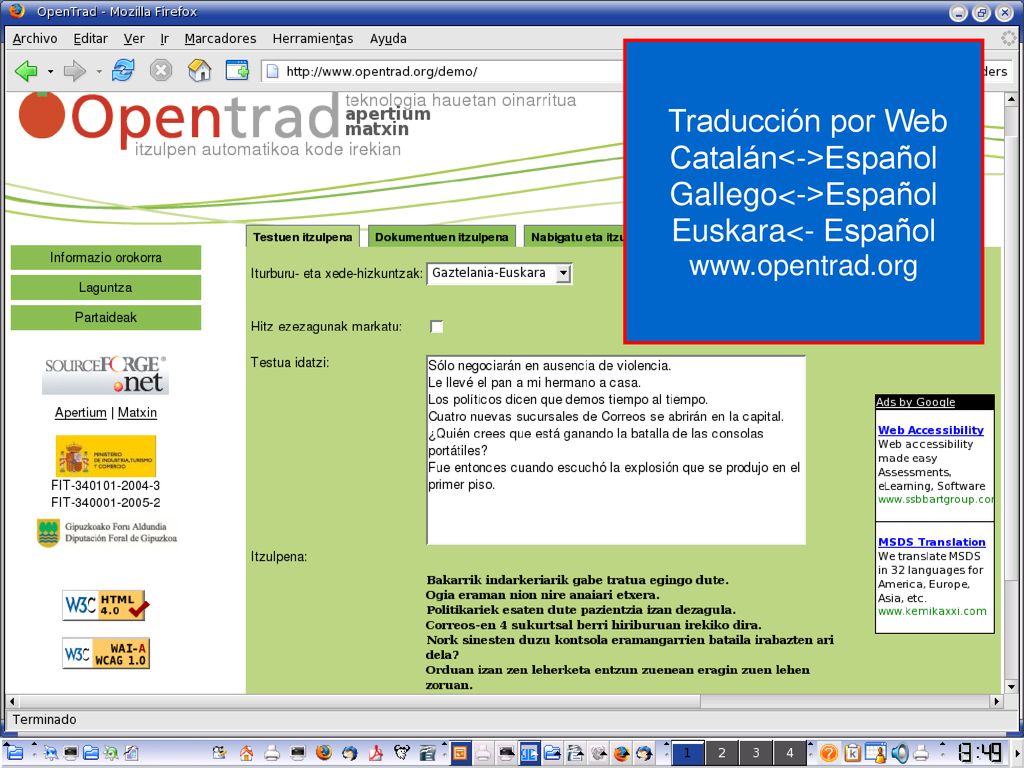This screenshot has height=768, width=1024.
Task: Reload the page with the refresh icon
Action: [123, 70]
